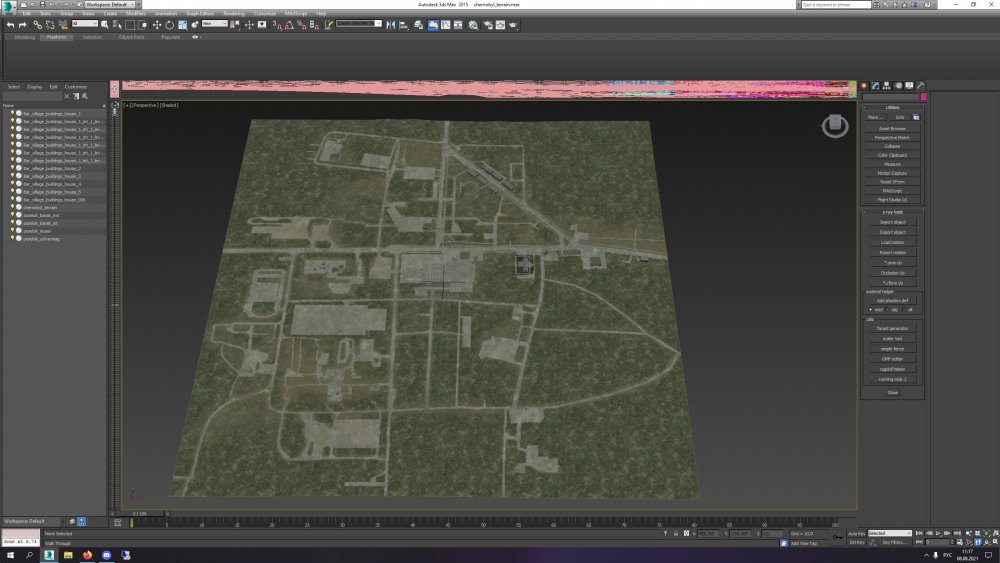Image resolution: width=1000 pixels, height=563 pixels.
Task: Click the Undo arrow in main toolbar
Action: pyautogui.click(x=10, y=25)
